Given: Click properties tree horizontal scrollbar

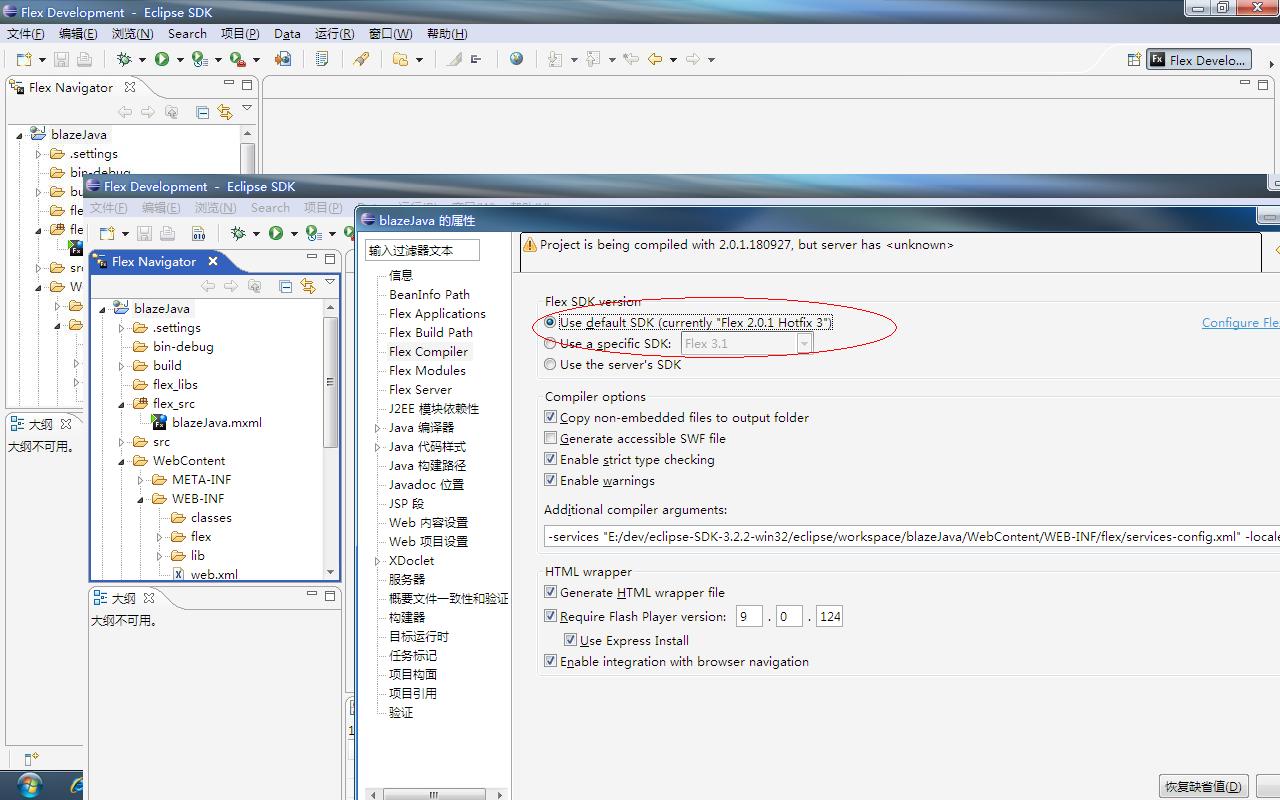Looking at the screenshot, I should (433, 795).
